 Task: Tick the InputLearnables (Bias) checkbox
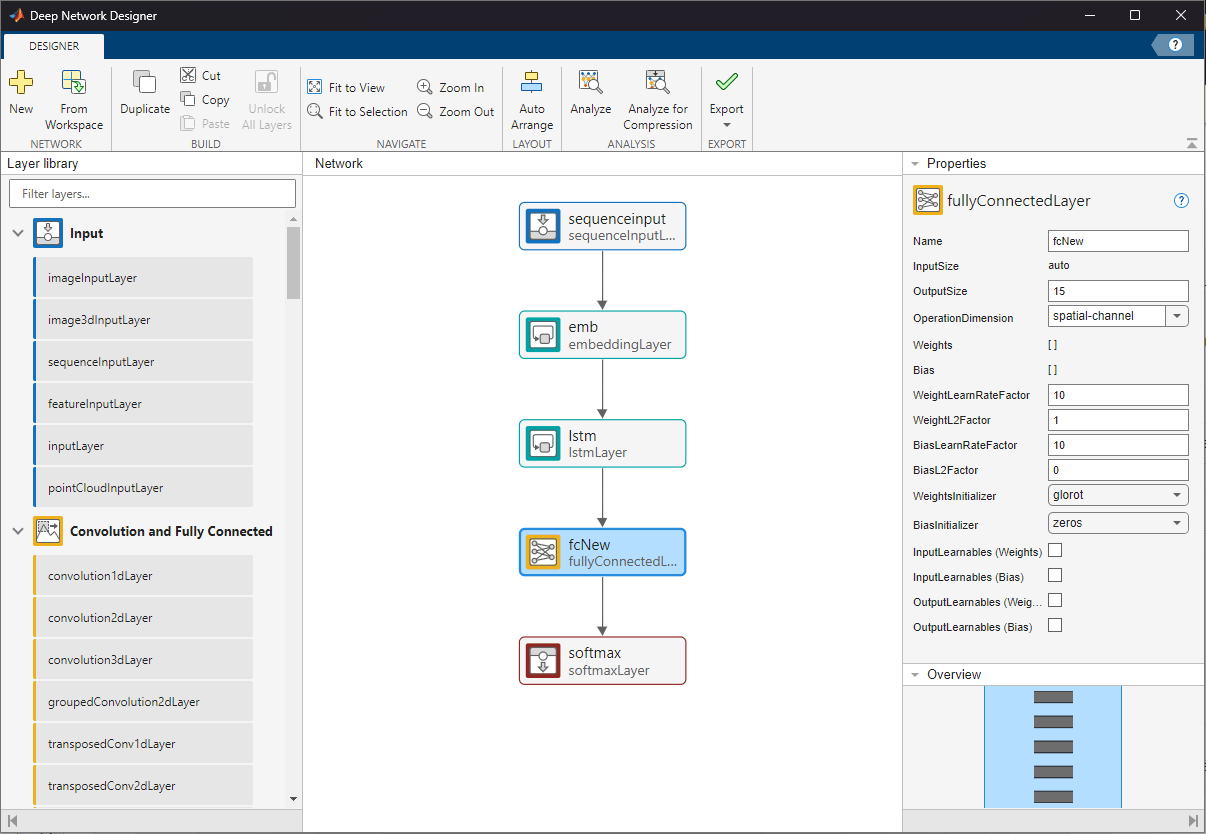[x=1054, y=576]
